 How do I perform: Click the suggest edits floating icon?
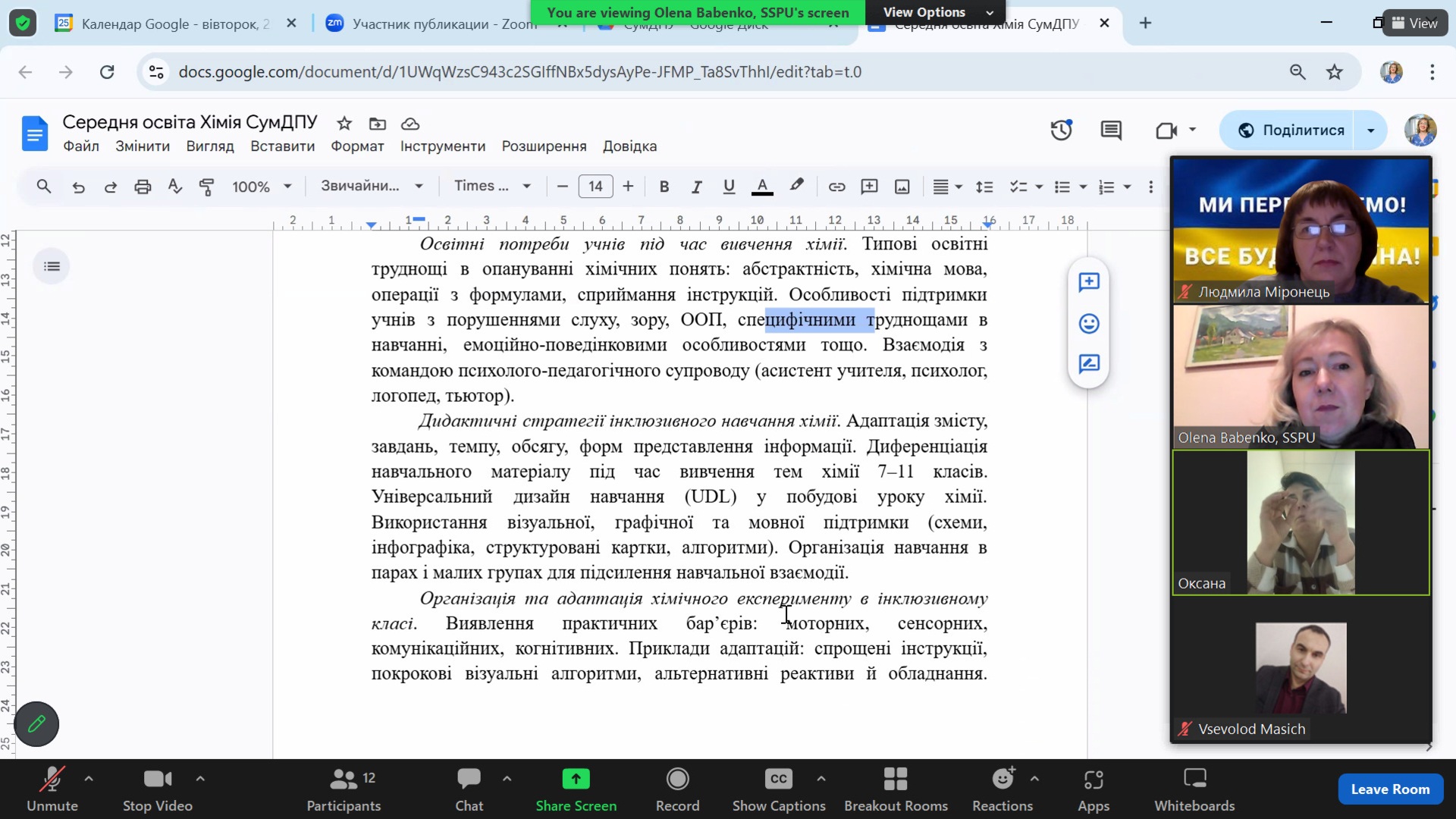(x=1089, y=364)
